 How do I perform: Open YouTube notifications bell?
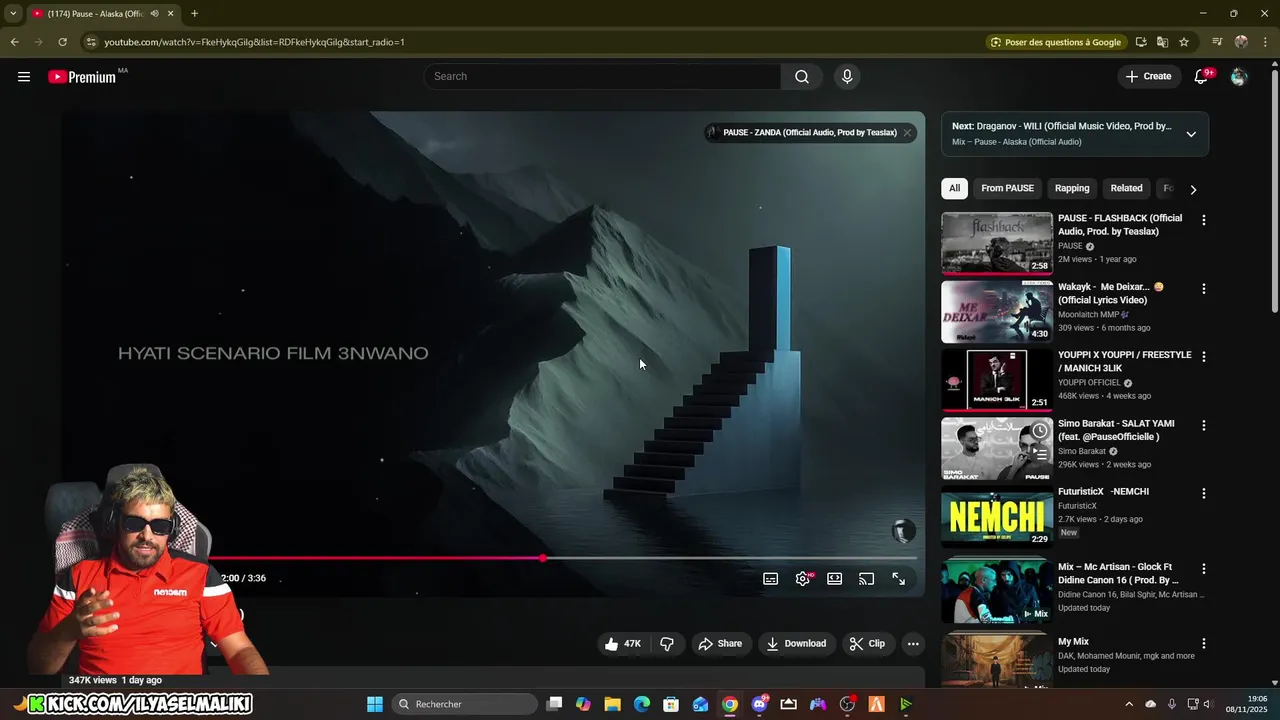pyautogui.click(x=1202, y=77)
